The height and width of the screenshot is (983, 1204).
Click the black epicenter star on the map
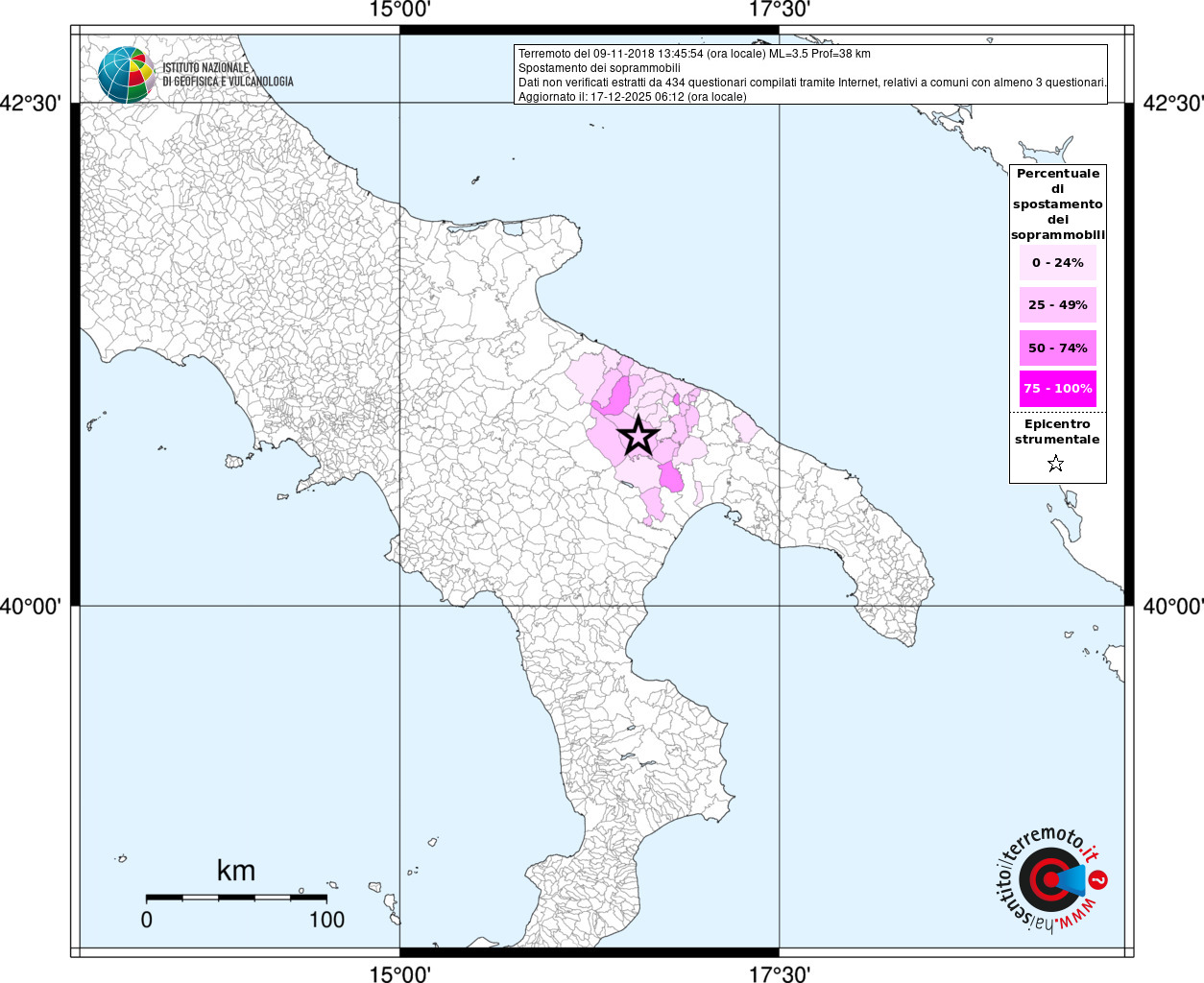638,436
